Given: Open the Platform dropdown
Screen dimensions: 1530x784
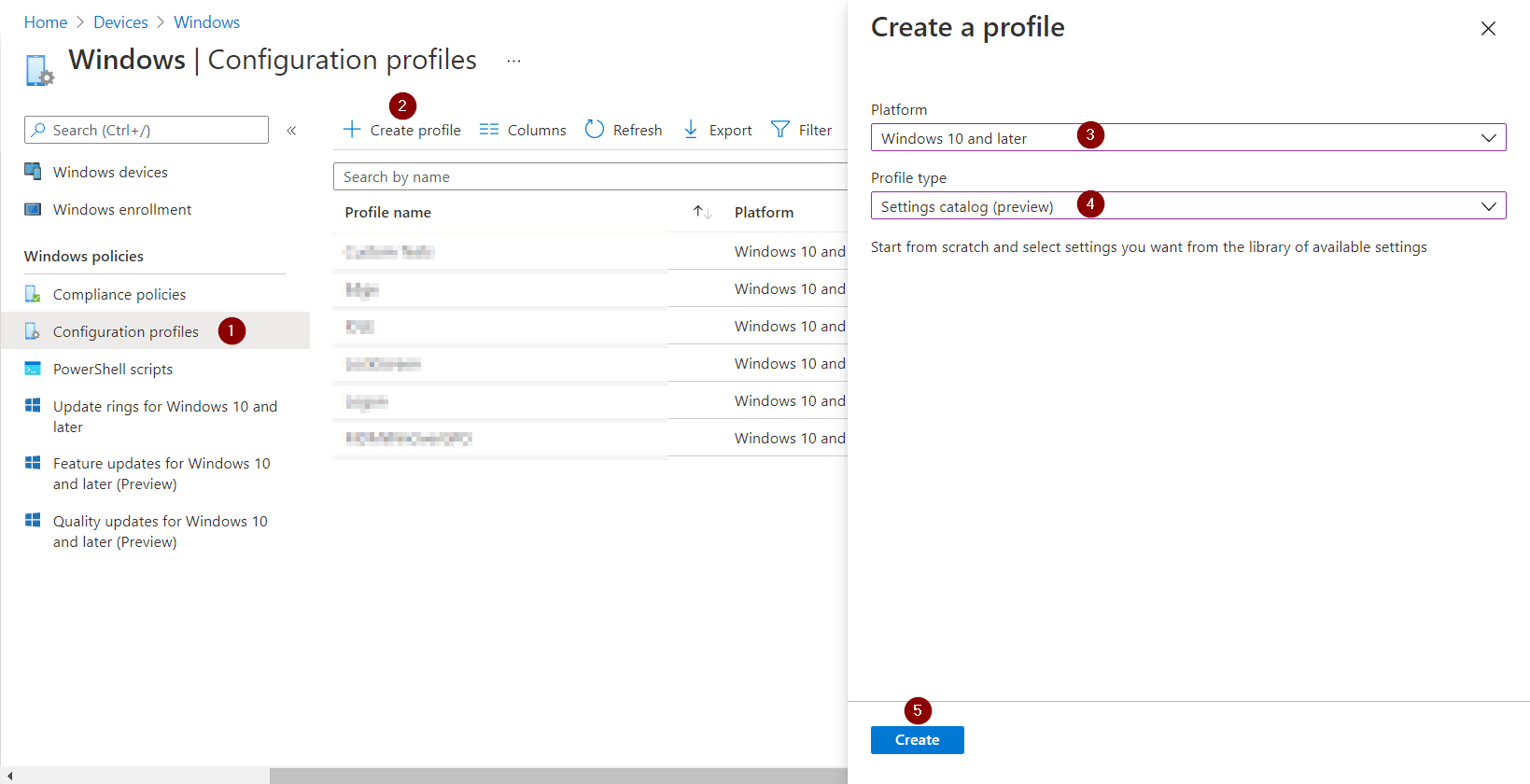Looking at the screenshot, I should [x=1188, y=138].
